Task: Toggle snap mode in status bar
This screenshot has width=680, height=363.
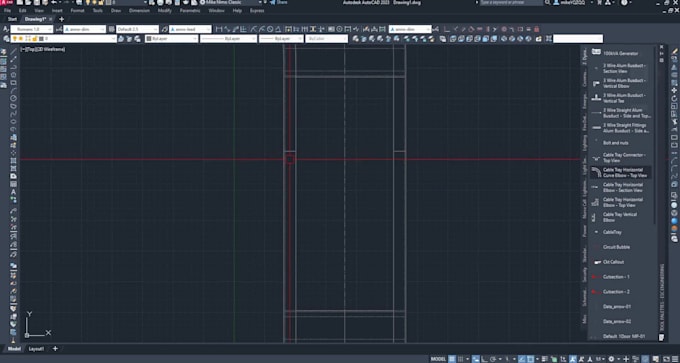Action: (x=460, y=359)
